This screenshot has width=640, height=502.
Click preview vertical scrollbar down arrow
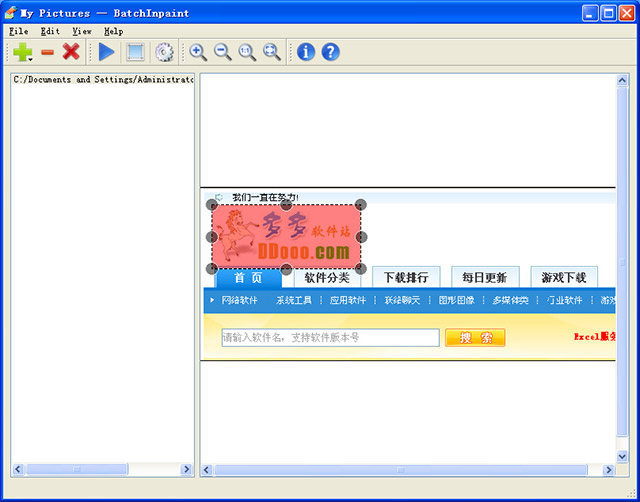point(622,456)
